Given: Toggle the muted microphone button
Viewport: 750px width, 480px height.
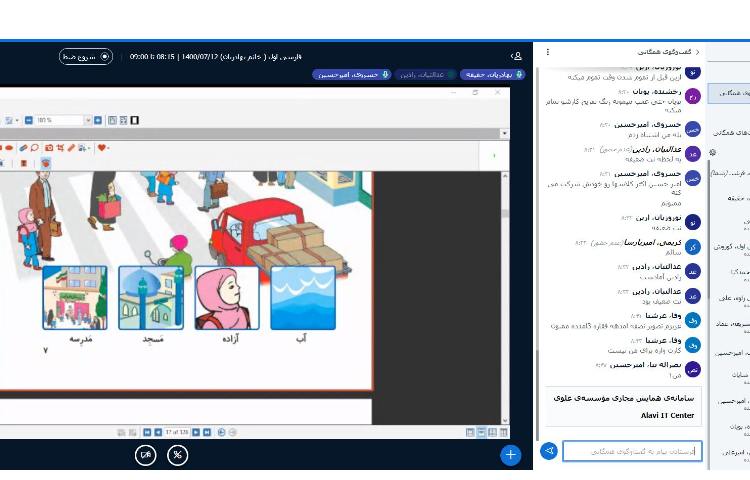Looking at the screenshot, I should 177,454.
